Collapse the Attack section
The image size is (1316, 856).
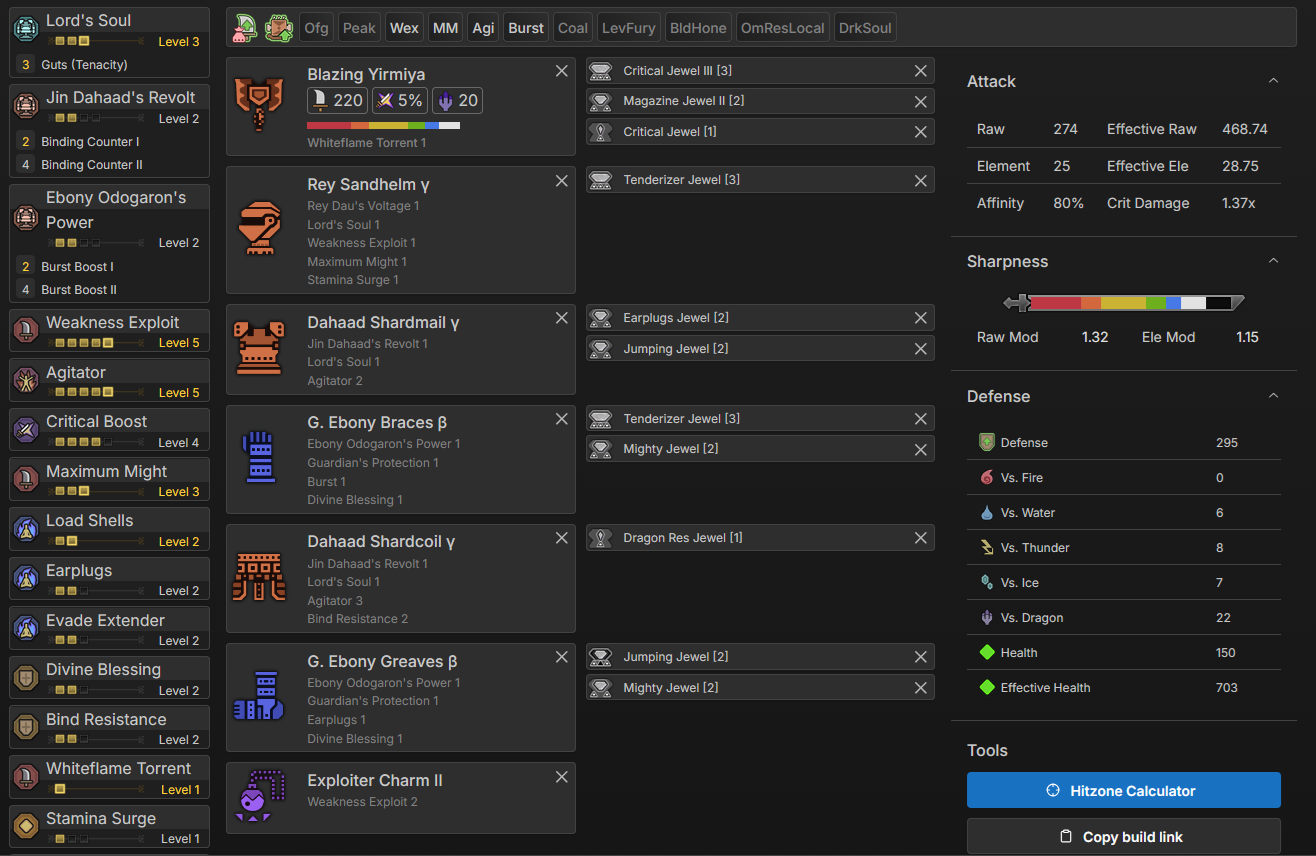(x=1273, y=81)
